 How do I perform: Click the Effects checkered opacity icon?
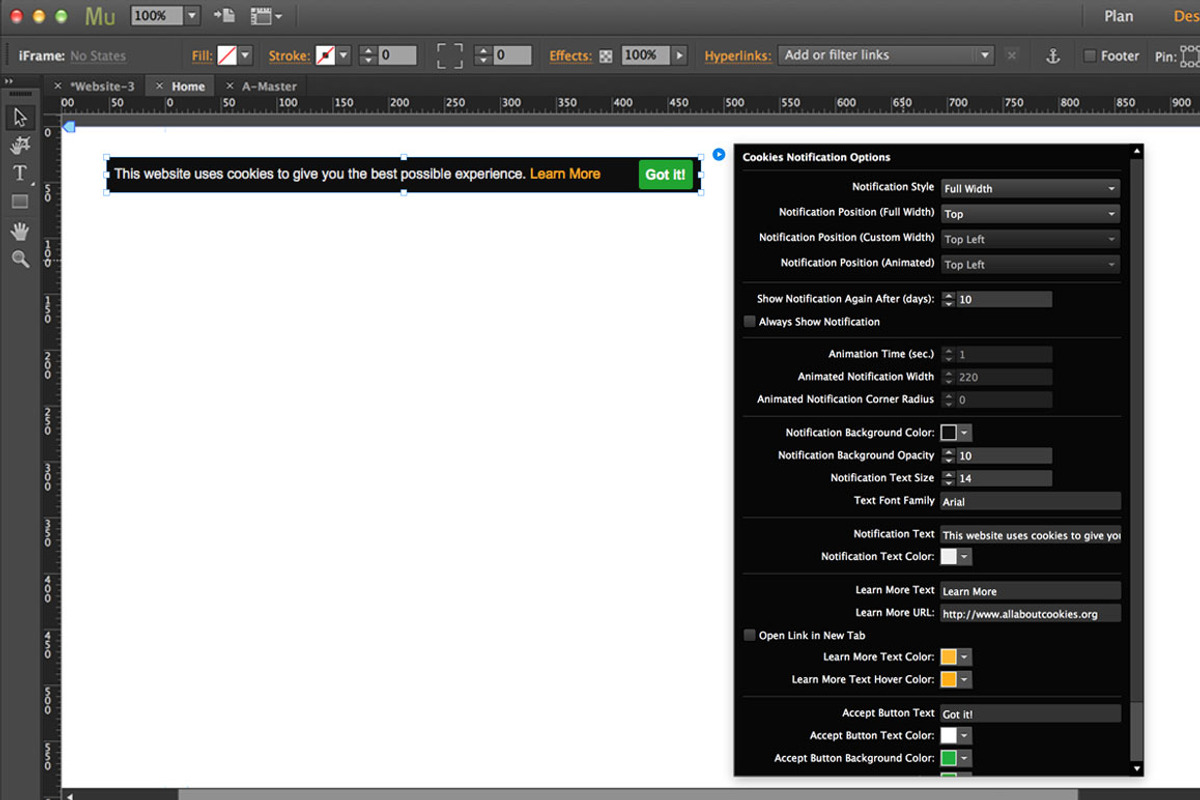(x=606, y=57)
